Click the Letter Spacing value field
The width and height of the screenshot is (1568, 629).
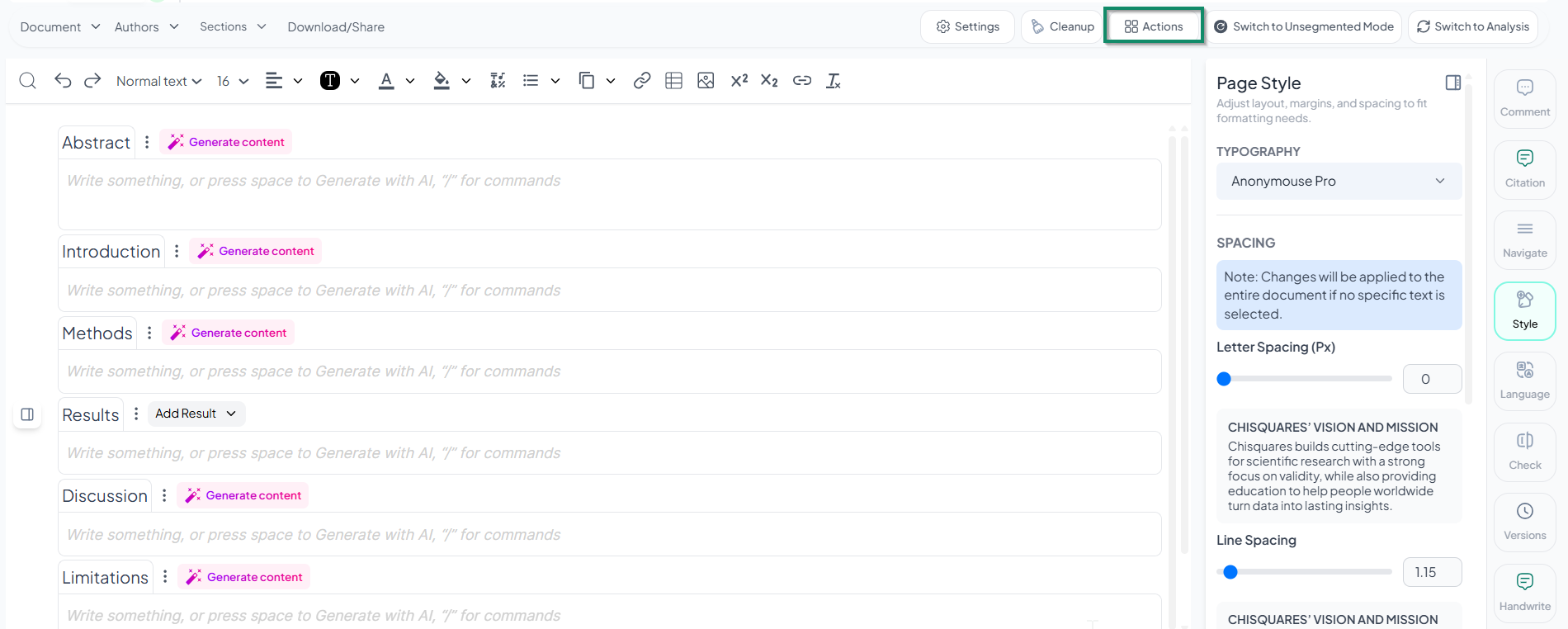pos(1432,379)
